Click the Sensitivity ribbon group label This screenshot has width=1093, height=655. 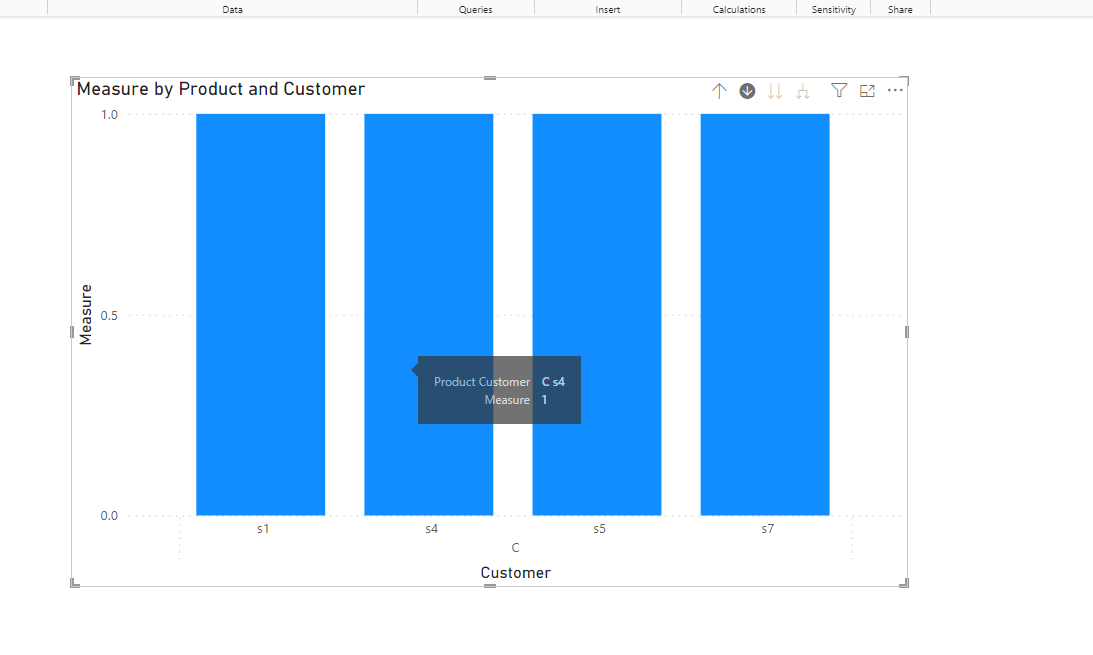[x=834, y=10]
